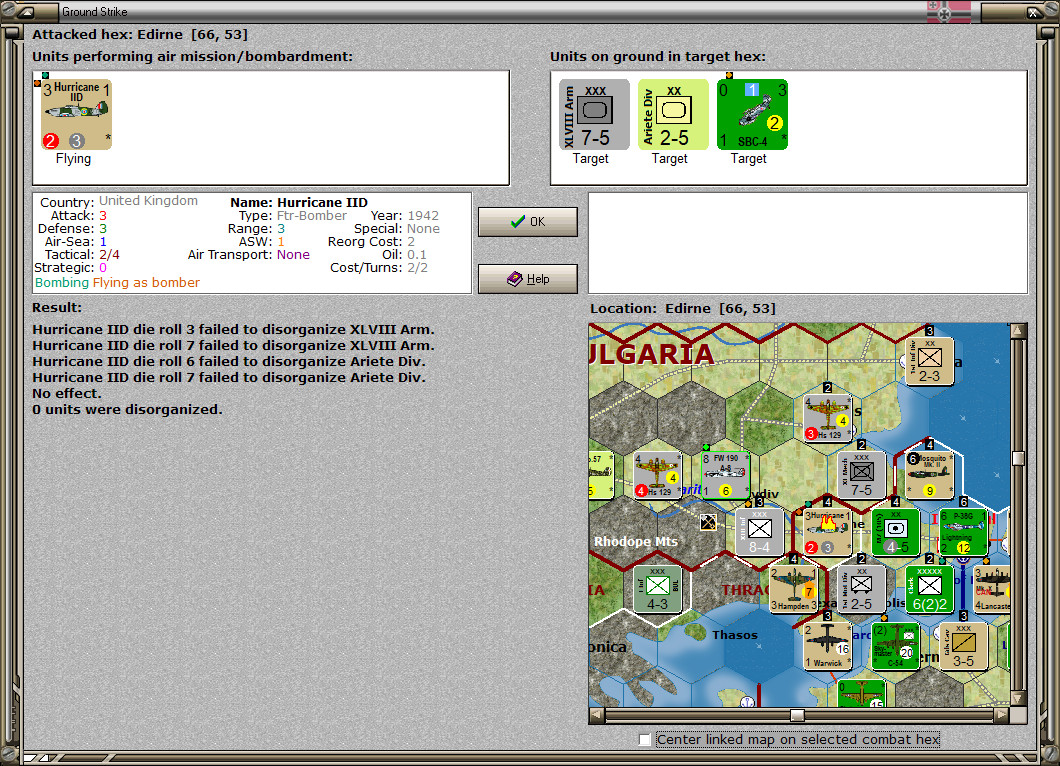The width and height of the screenshot is (1060, 766).
Task: Click the Clark 6(2)2 army counter
Action: pyautogui.click(x=930, y=589)
